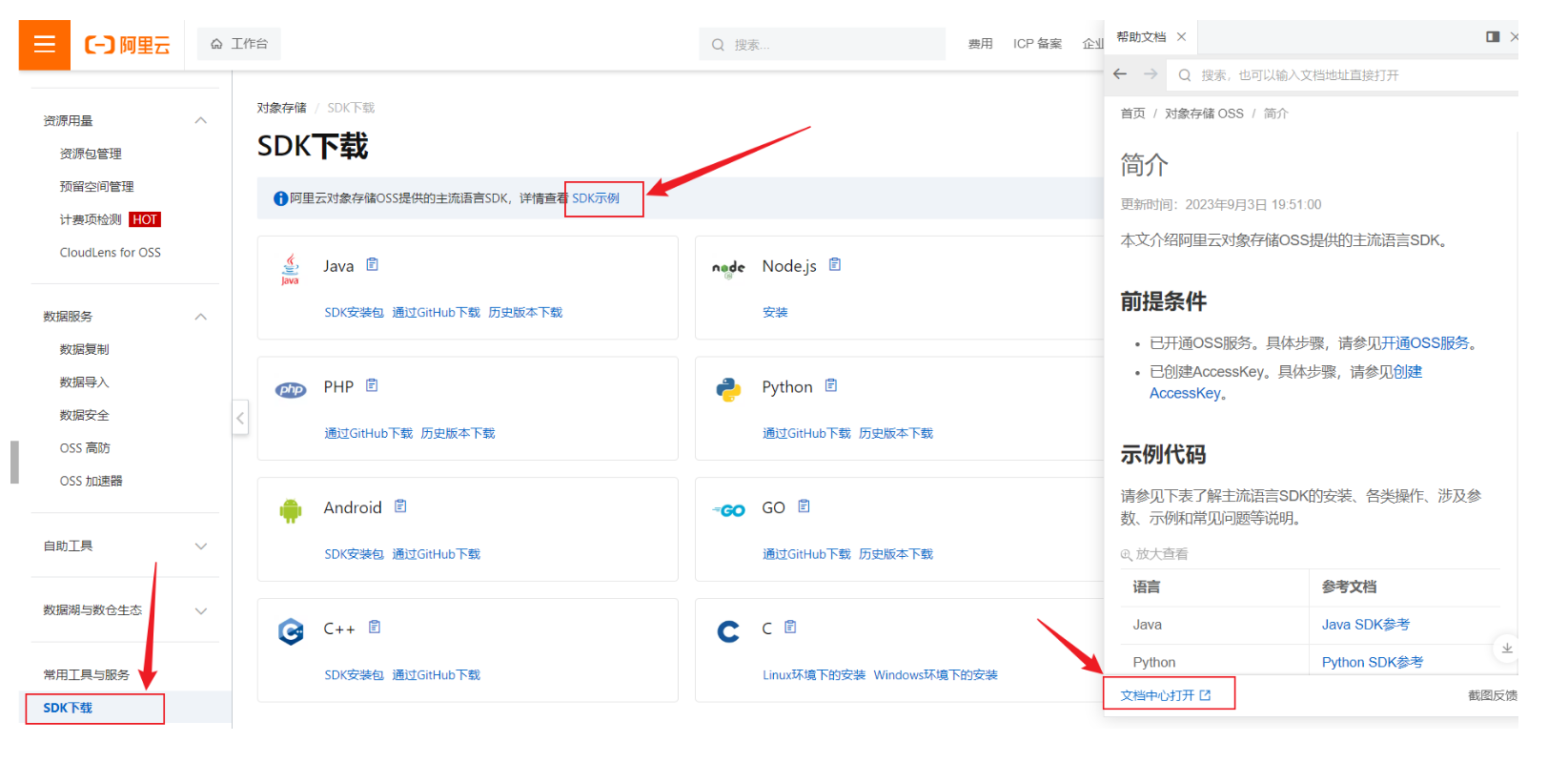Open the orange hamburger menu

click(x=45, y=44)
